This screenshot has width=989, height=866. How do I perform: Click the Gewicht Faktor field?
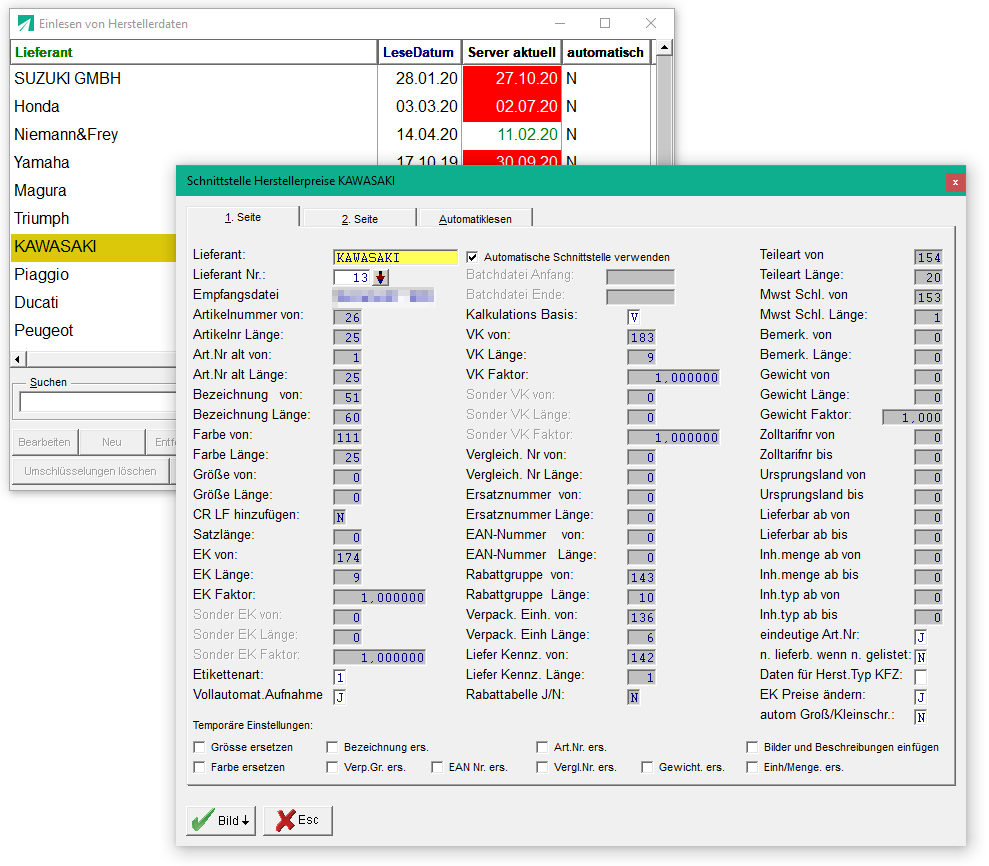click(913, 418)
